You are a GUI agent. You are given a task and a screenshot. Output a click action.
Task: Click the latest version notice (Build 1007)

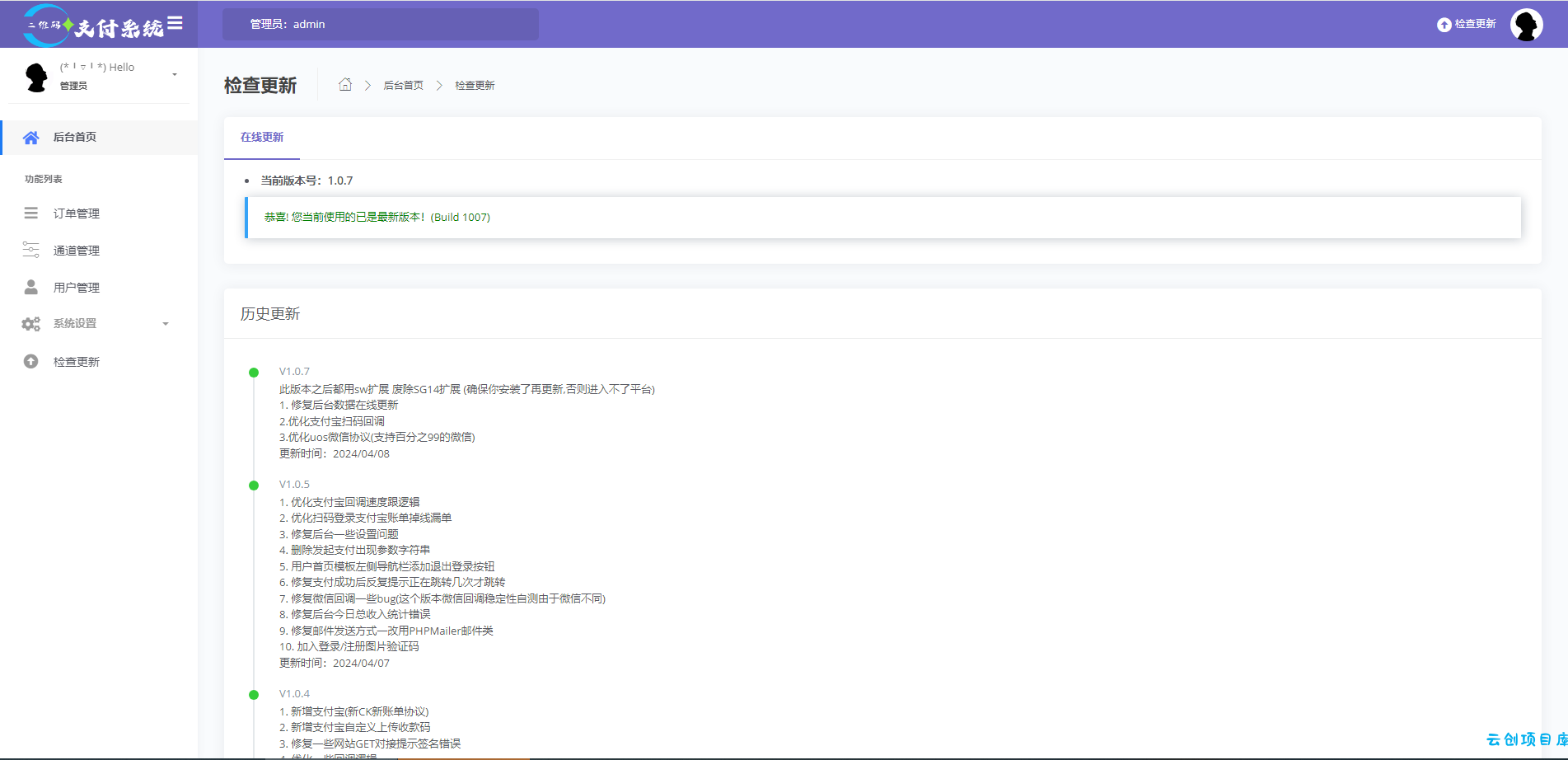[x=882, y=218]
